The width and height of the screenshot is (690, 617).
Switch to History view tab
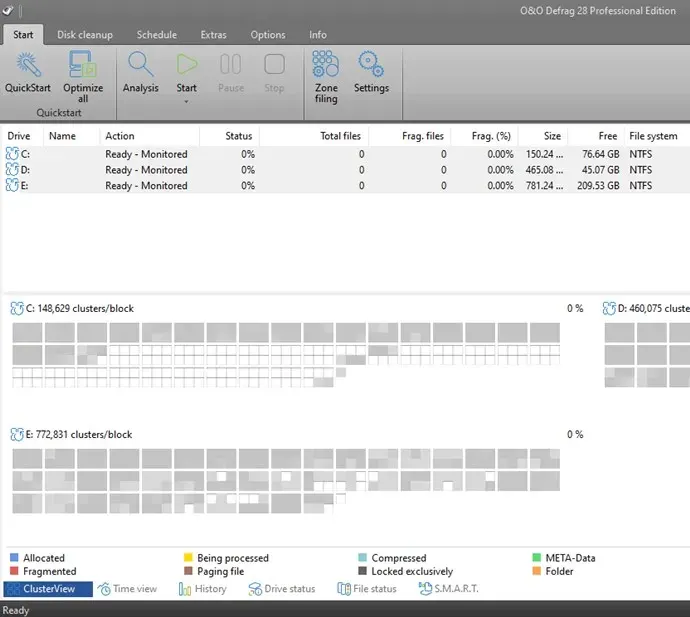tap(202, 589)
